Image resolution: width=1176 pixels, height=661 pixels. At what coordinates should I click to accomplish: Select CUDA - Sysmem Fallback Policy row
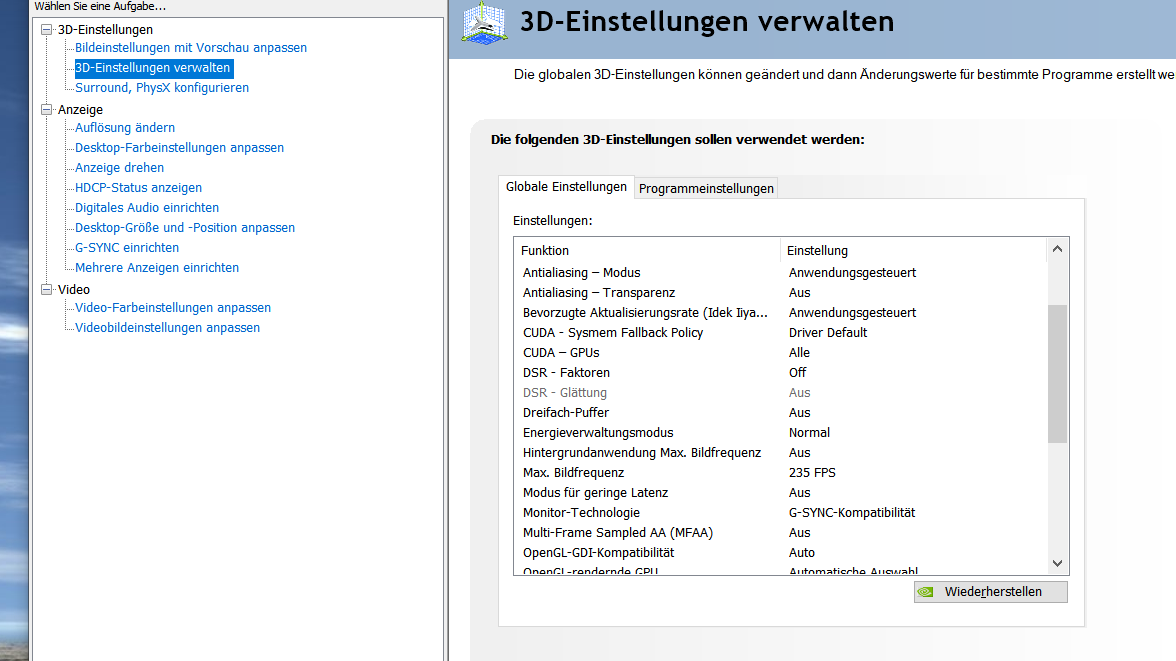tap(780, 333)
